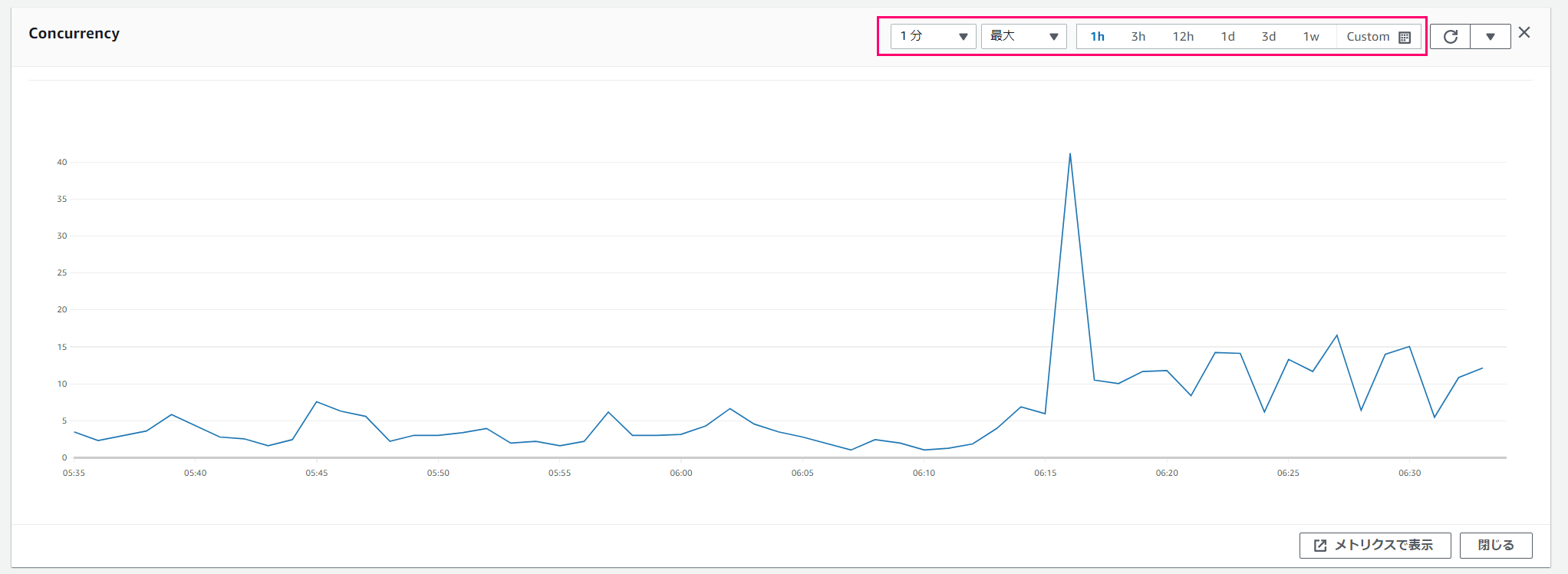Switch to the 12h time range
The image size is (1568, 574).
1183,36
